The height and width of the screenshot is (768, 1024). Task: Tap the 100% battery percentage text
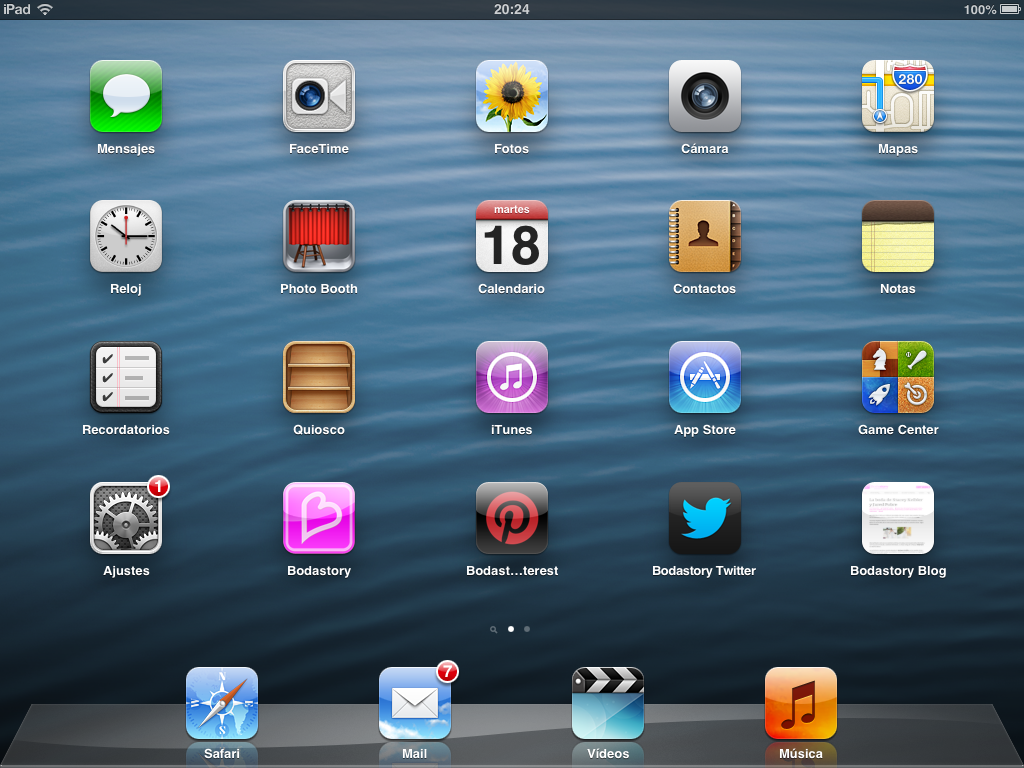(x=980, y=10)
